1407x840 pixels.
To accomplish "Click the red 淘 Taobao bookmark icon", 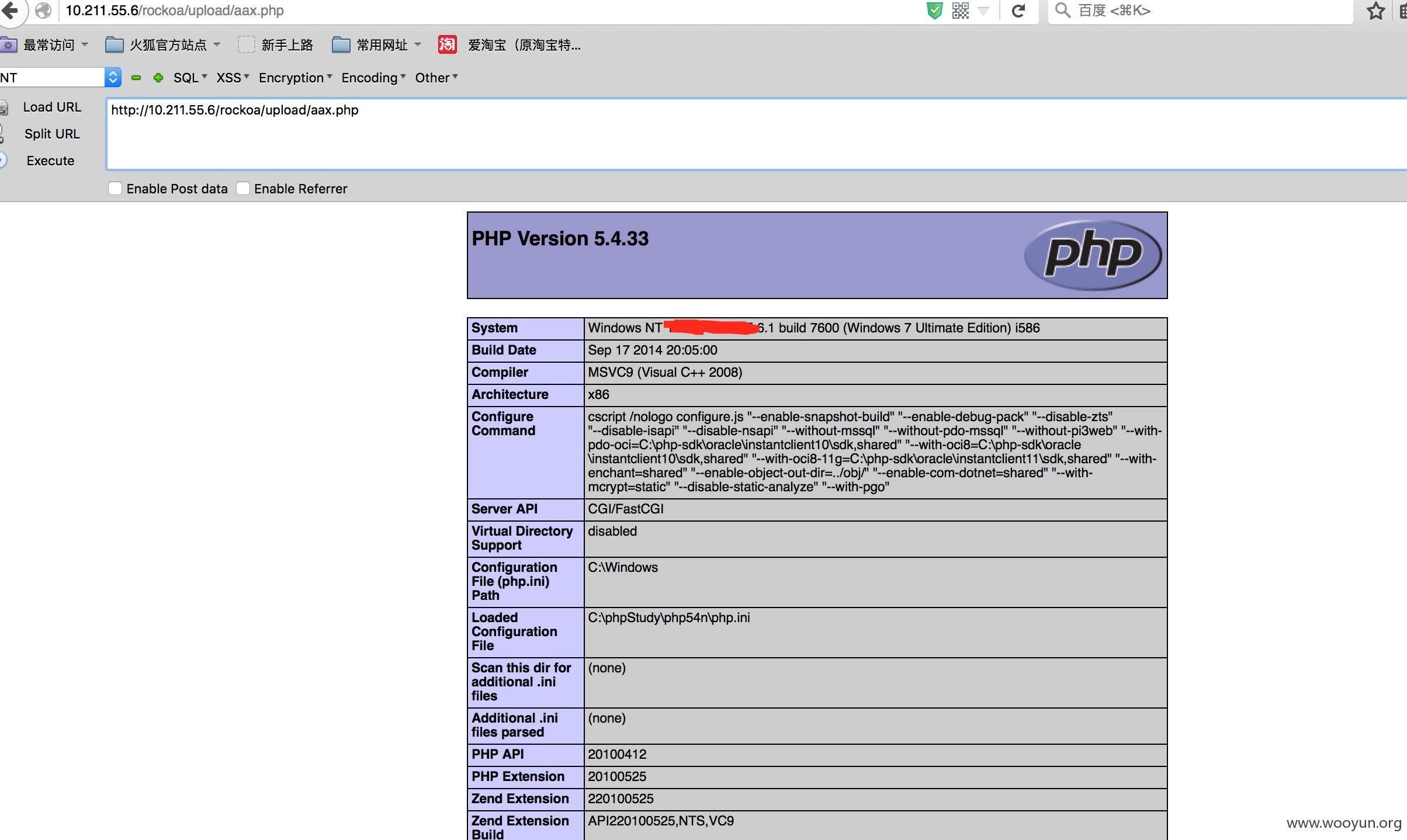I will click(447, 44).
